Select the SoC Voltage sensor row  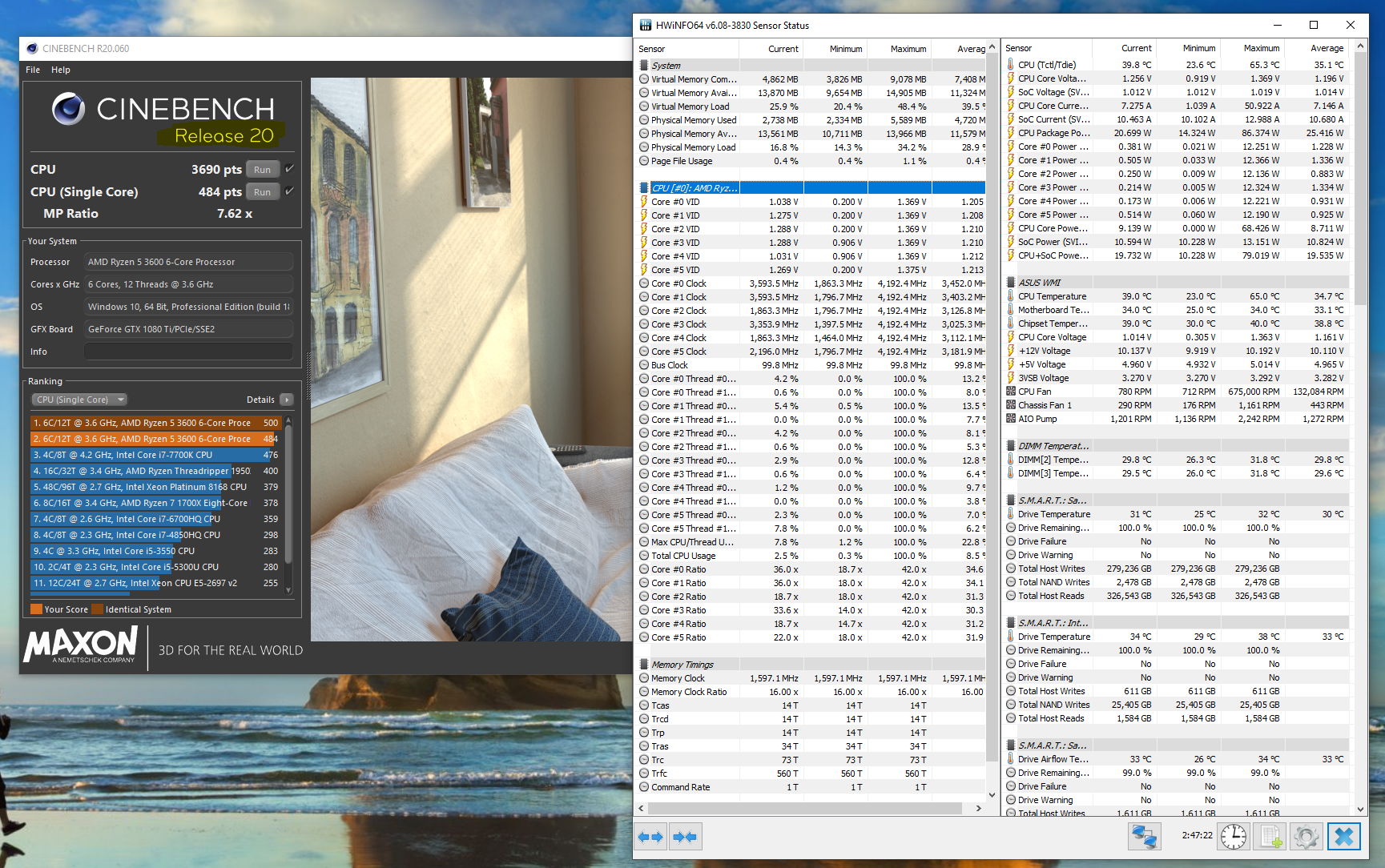1178,92
